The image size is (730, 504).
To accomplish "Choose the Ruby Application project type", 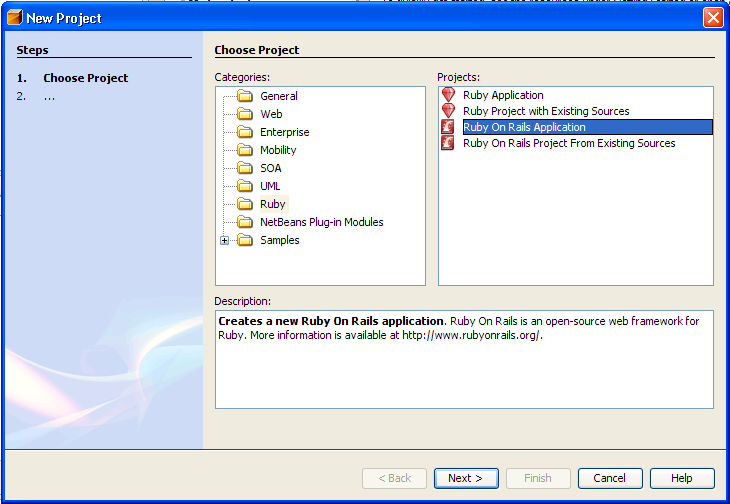I will (503, 95).
